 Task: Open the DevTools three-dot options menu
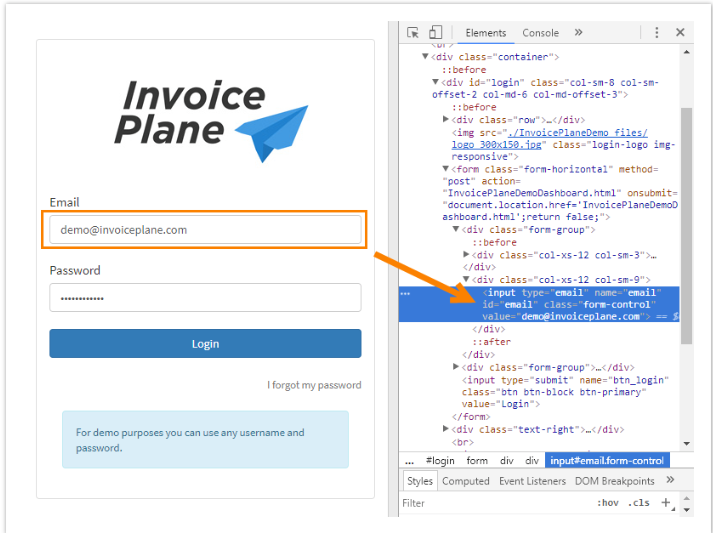(x=657, y=32)
